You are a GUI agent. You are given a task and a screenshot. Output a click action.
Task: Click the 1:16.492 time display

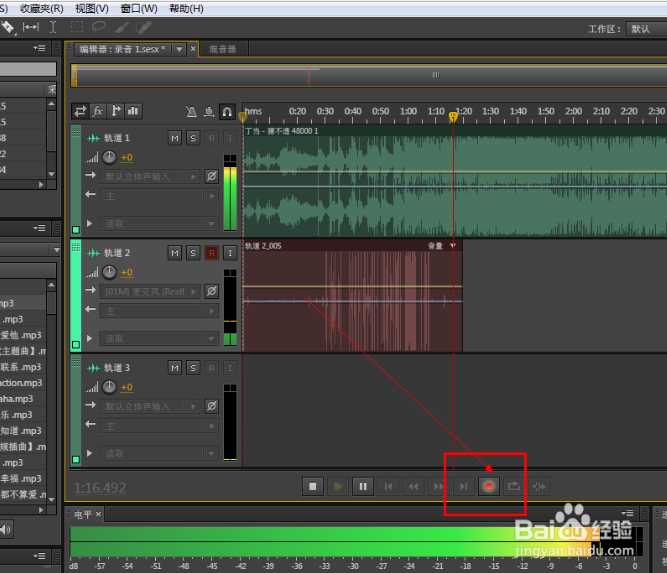click(100, 487)
